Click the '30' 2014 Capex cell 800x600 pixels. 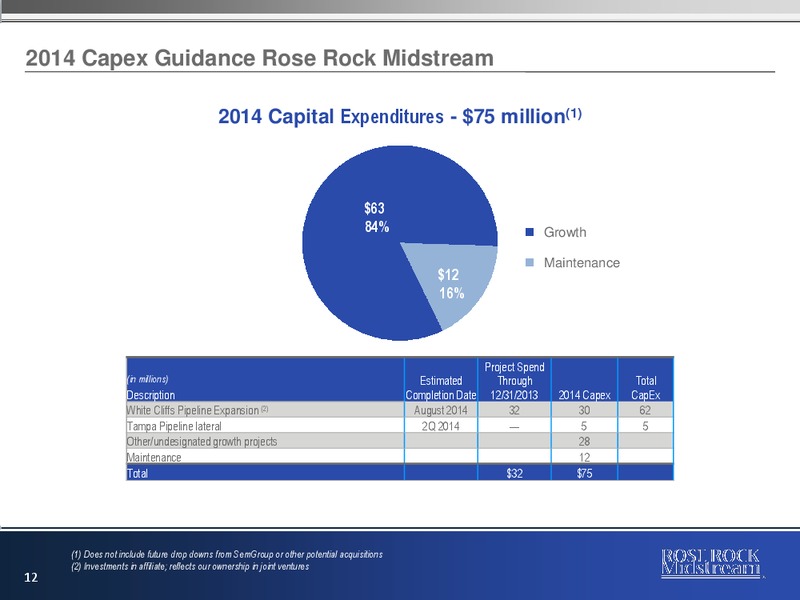[x=584, y=410]
